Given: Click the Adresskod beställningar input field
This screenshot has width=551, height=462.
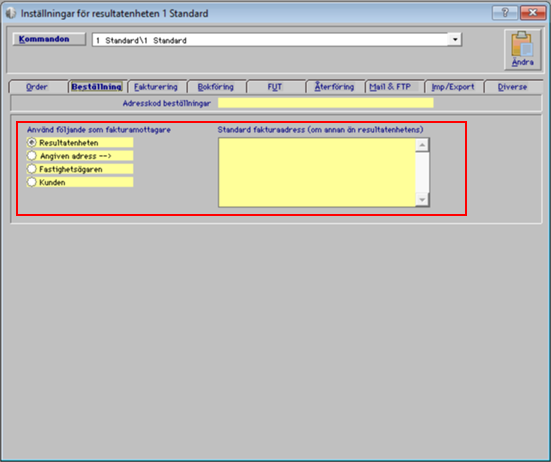Looking at the screenshot, I should 326,103.
